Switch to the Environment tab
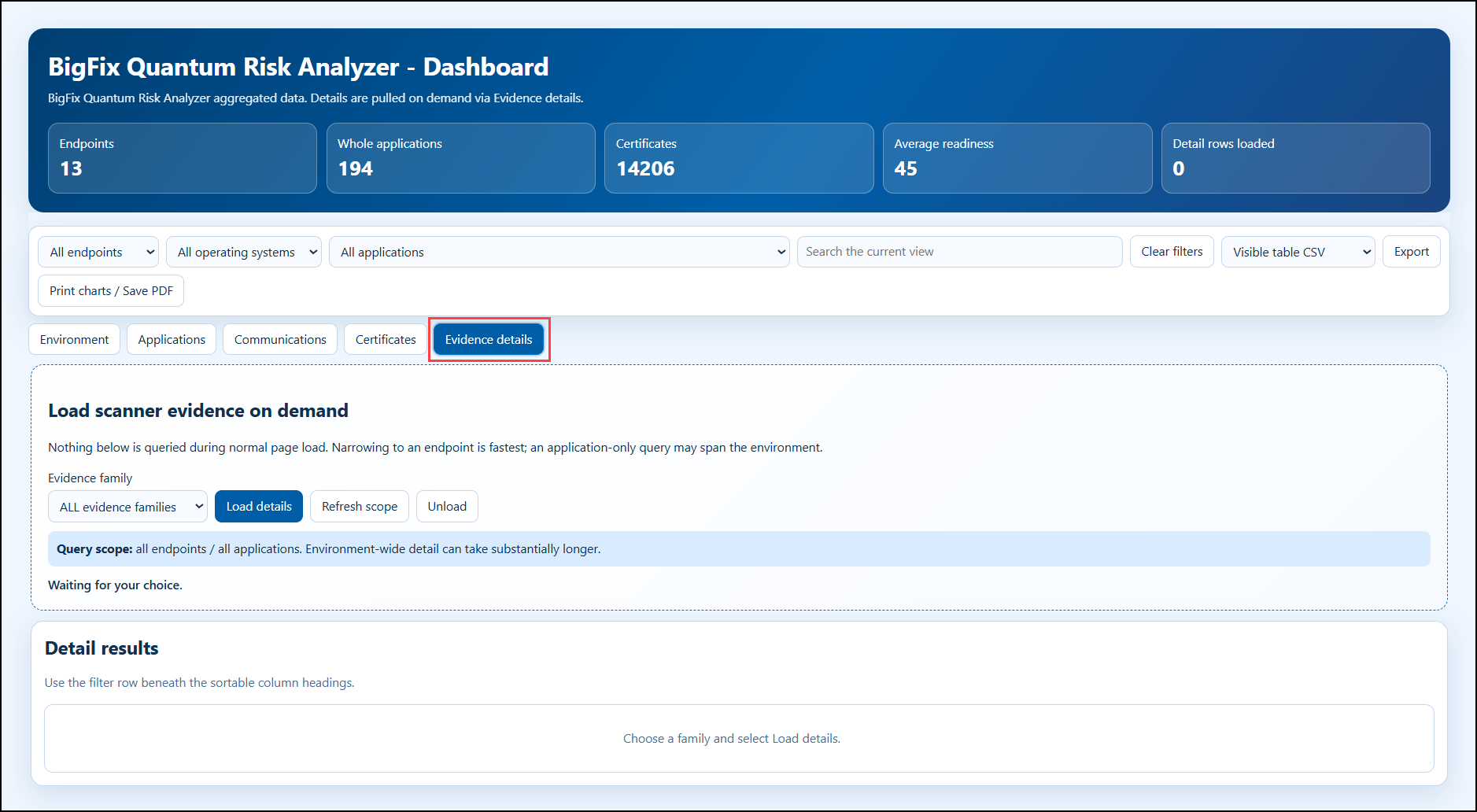The height and width of the screenshot is (812, 1477). coord(75,339)
